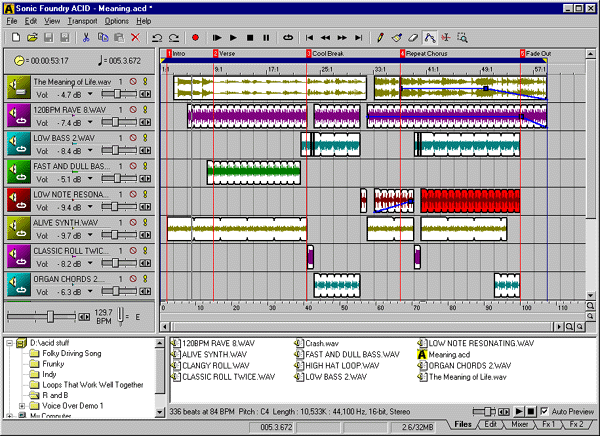Viewport: 600px width, 436px height.
Task: Select the Time Selection tool
Action: click(x=446, y=38)
